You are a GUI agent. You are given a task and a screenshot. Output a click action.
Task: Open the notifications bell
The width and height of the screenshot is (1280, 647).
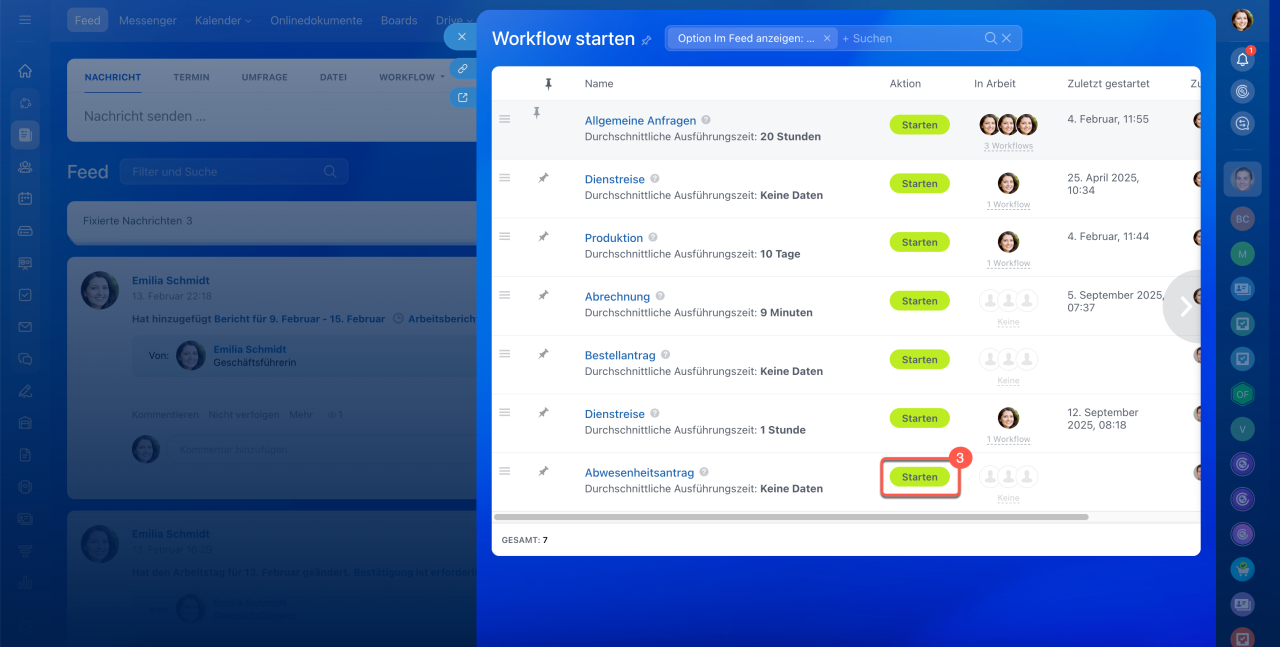[1242, 59]
